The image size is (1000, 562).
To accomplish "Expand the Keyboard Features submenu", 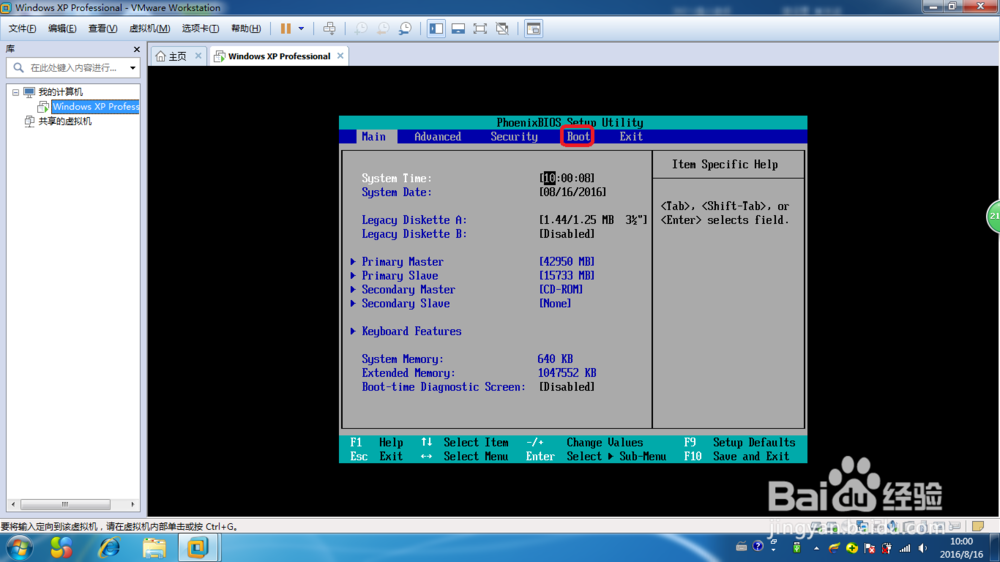I will click(x=406, y=331).
